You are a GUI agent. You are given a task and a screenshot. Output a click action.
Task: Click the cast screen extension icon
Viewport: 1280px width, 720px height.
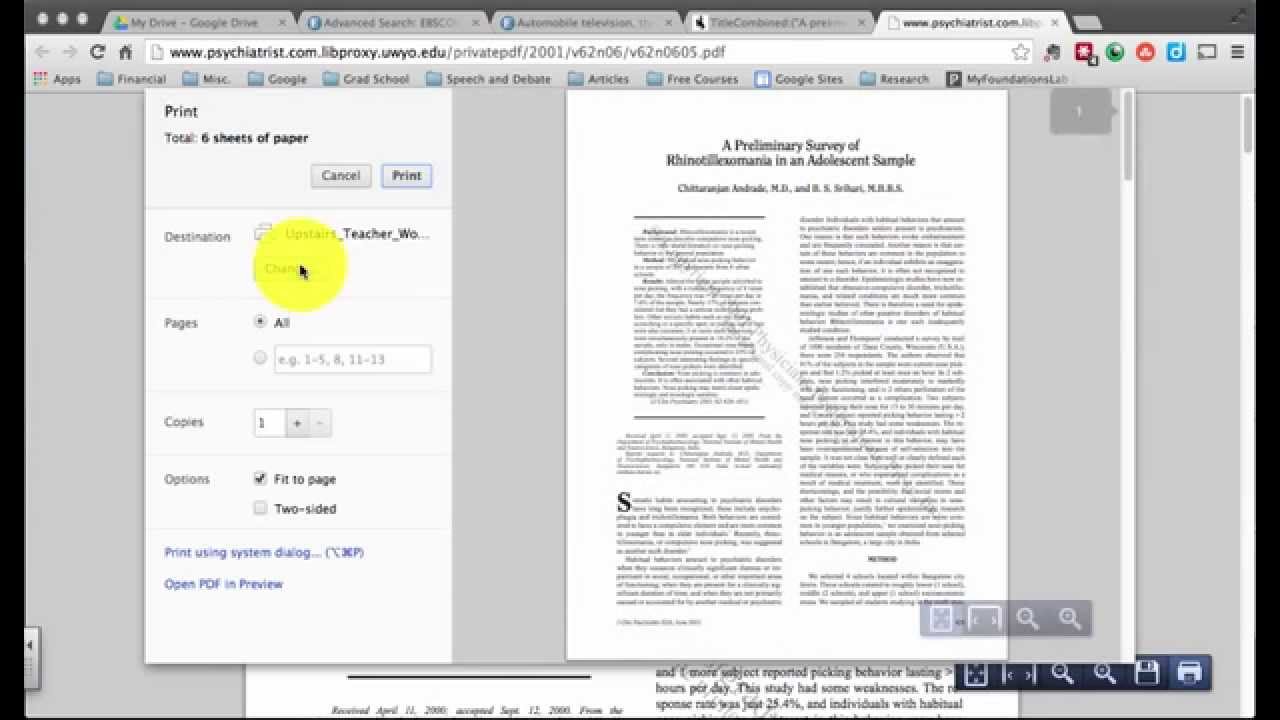click(x=1207, y=52)
